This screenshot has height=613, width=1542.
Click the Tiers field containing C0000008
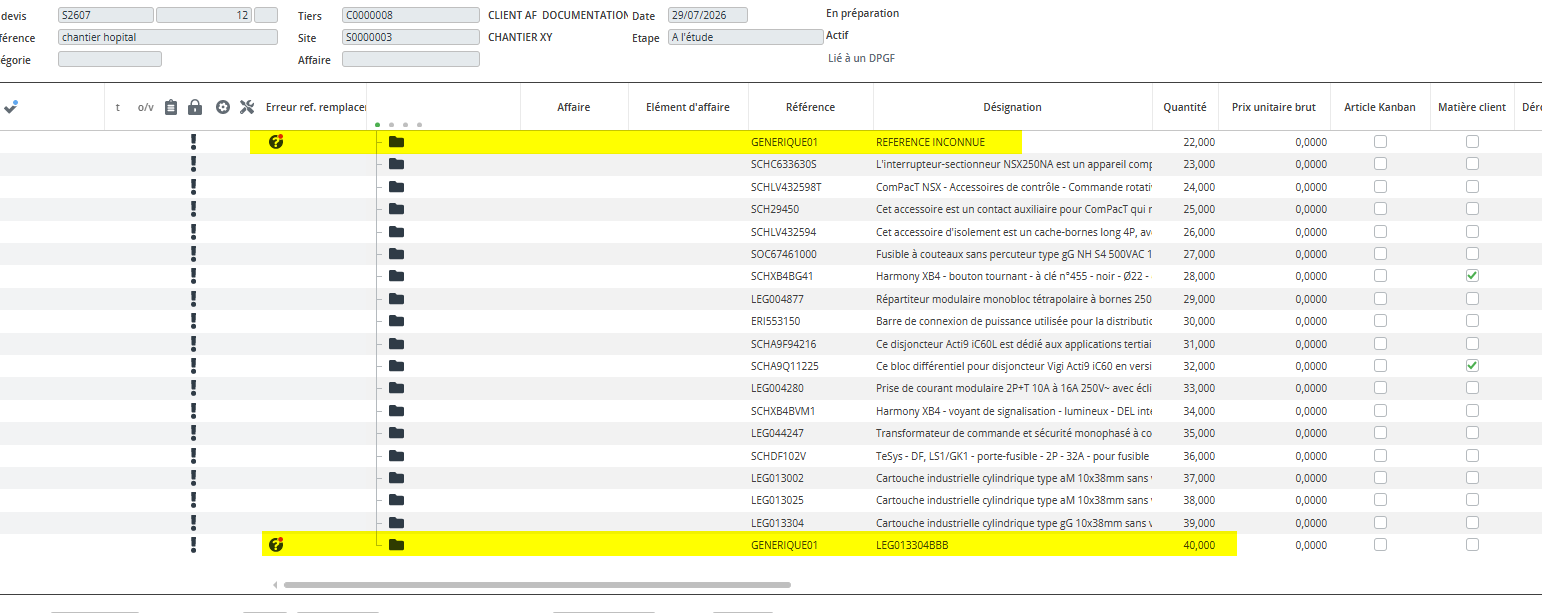(x=411, y=15)
